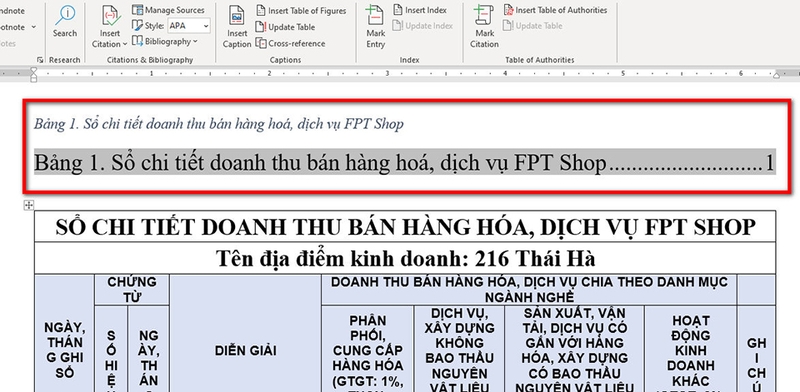
Task: Click Update Table in Captions group
Action: click(x=285, y=27)
